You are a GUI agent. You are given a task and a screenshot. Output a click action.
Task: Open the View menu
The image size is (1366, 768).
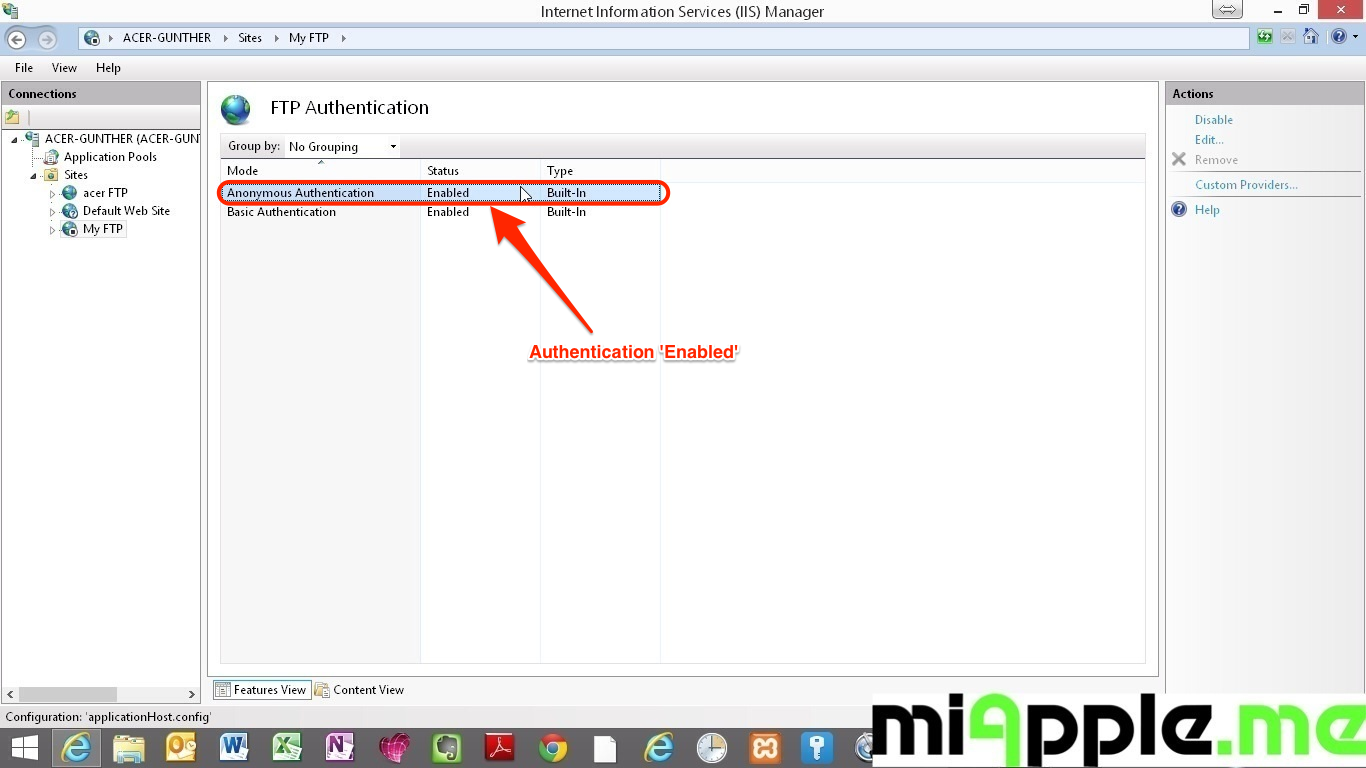(64, 68)
